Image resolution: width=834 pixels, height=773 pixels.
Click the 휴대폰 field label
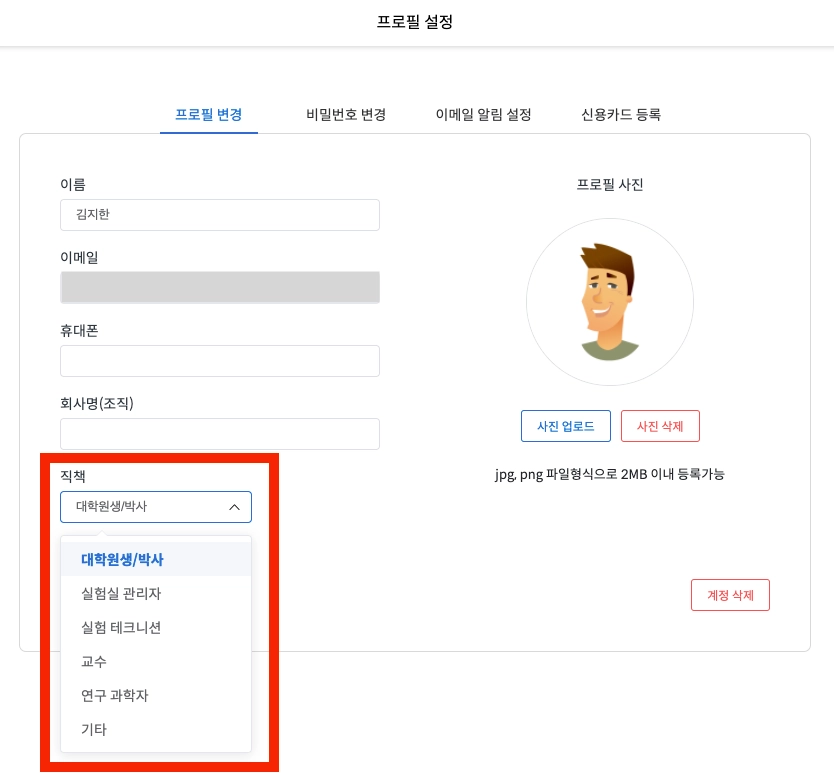point(79,330)
